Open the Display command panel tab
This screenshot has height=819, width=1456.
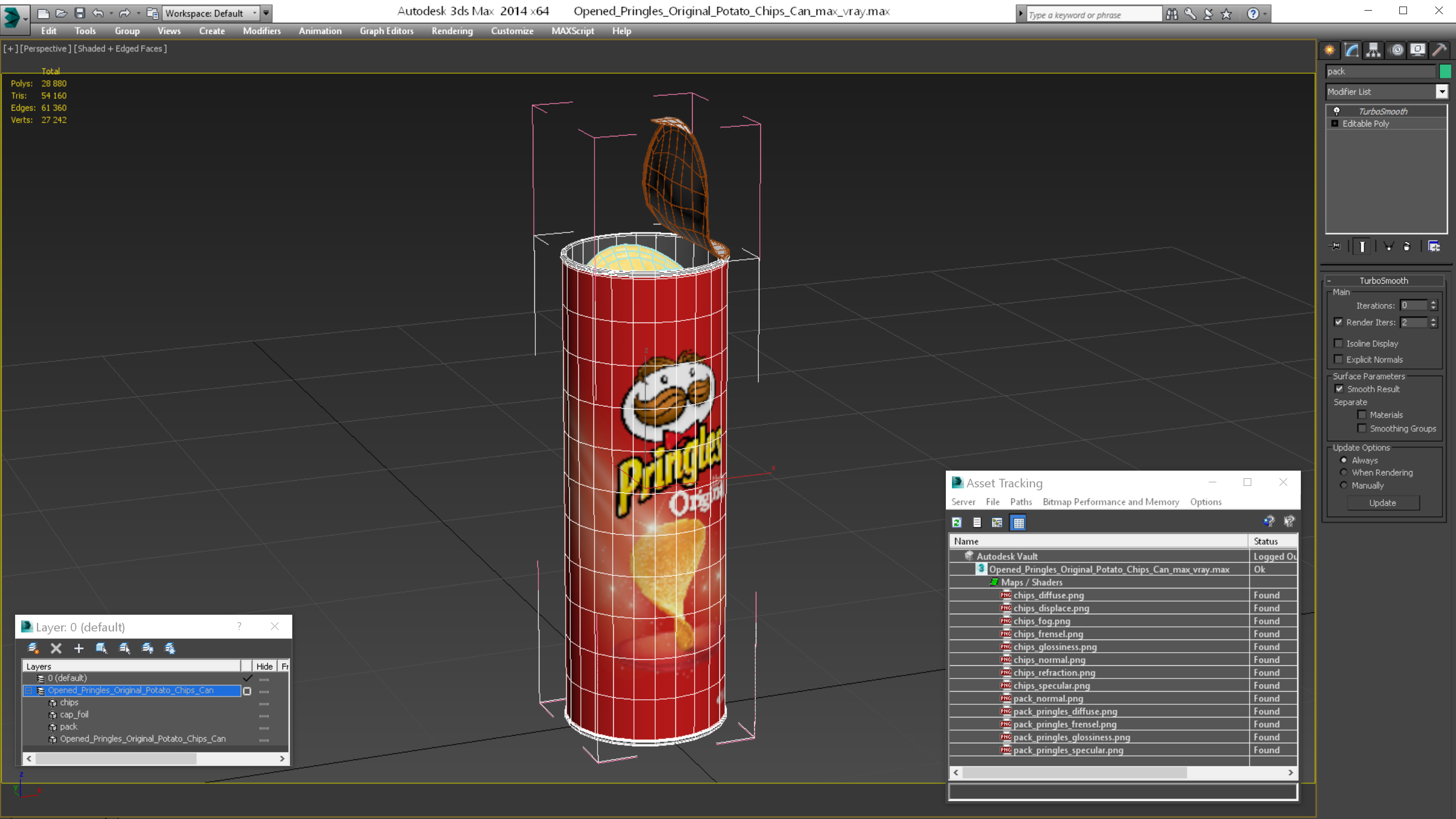(1418, 50)
